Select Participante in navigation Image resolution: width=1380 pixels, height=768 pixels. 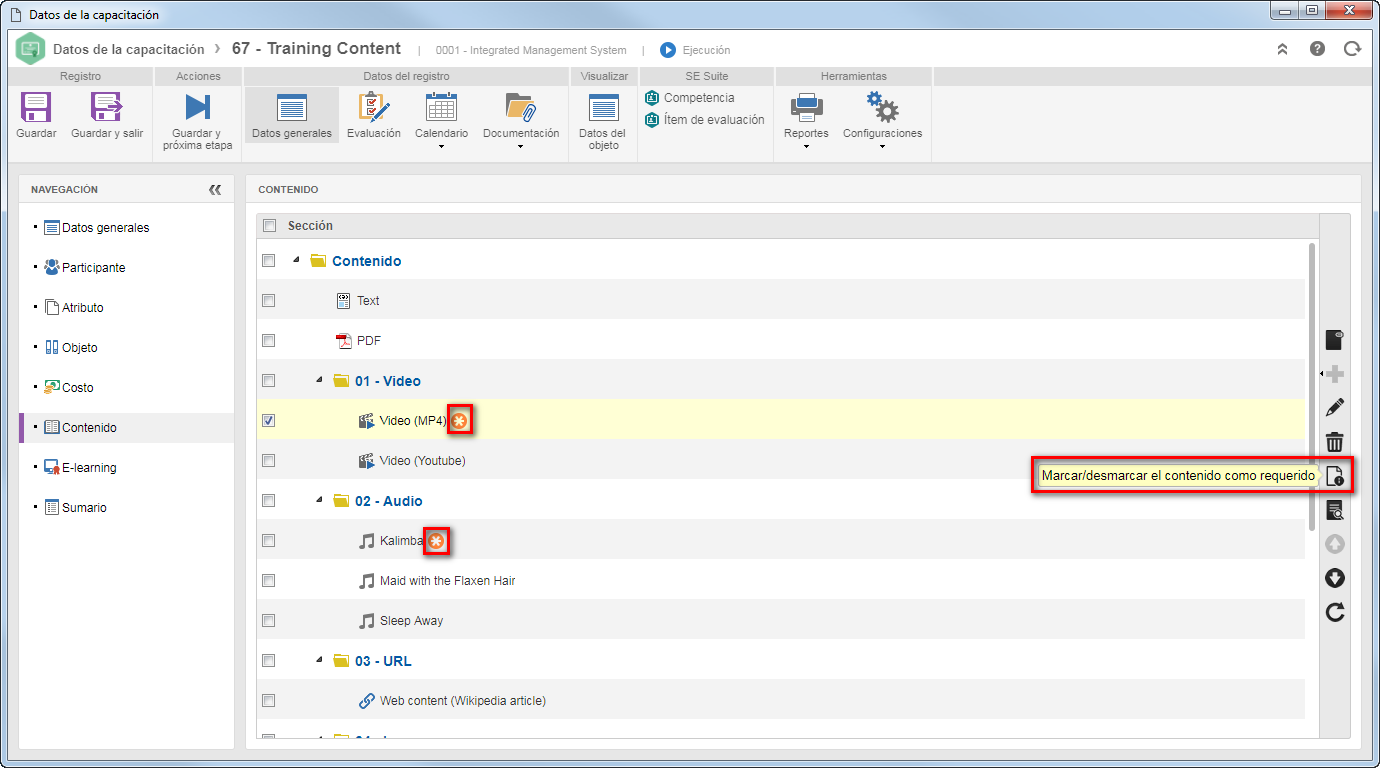click(x=93, y=268)
